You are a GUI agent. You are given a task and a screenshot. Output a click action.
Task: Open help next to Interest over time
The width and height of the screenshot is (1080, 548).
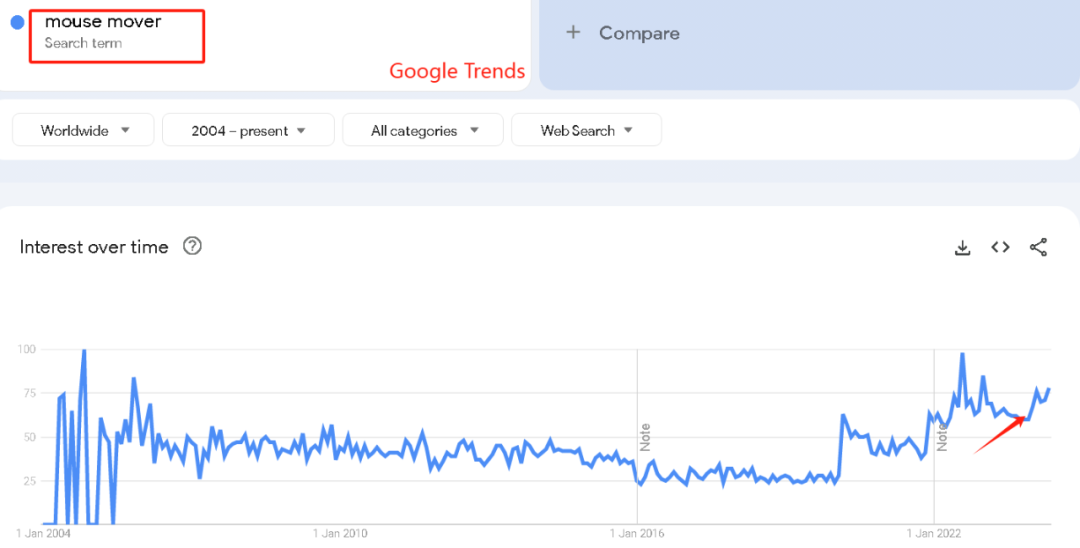pos(192,246)
